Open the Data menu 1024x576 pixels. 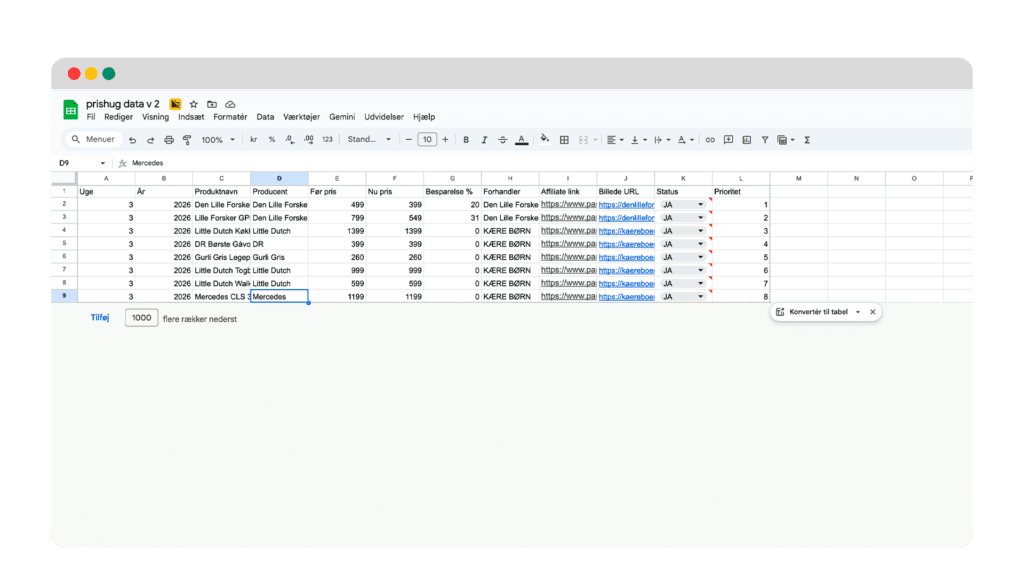point(265,116)
